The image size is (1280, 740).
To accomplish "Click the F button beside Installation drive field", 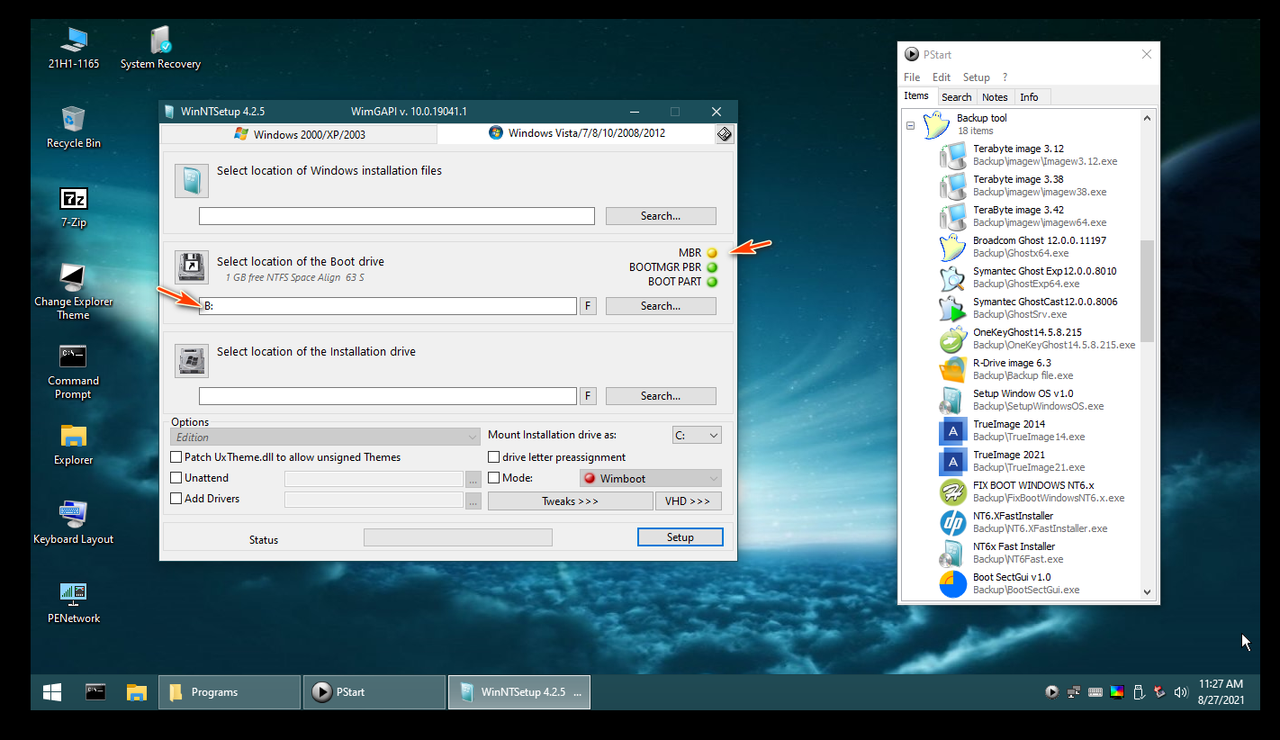I will [588, 396].
